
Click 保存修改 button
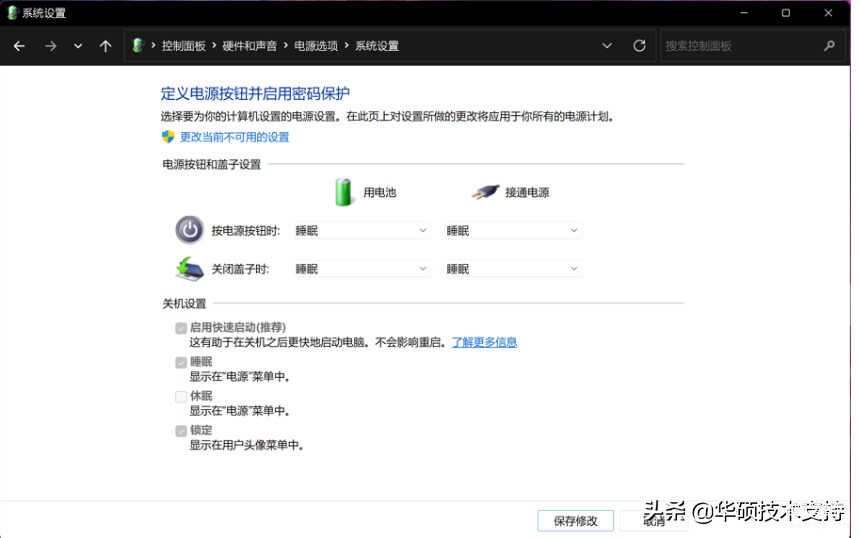click(x=575, y=521)
